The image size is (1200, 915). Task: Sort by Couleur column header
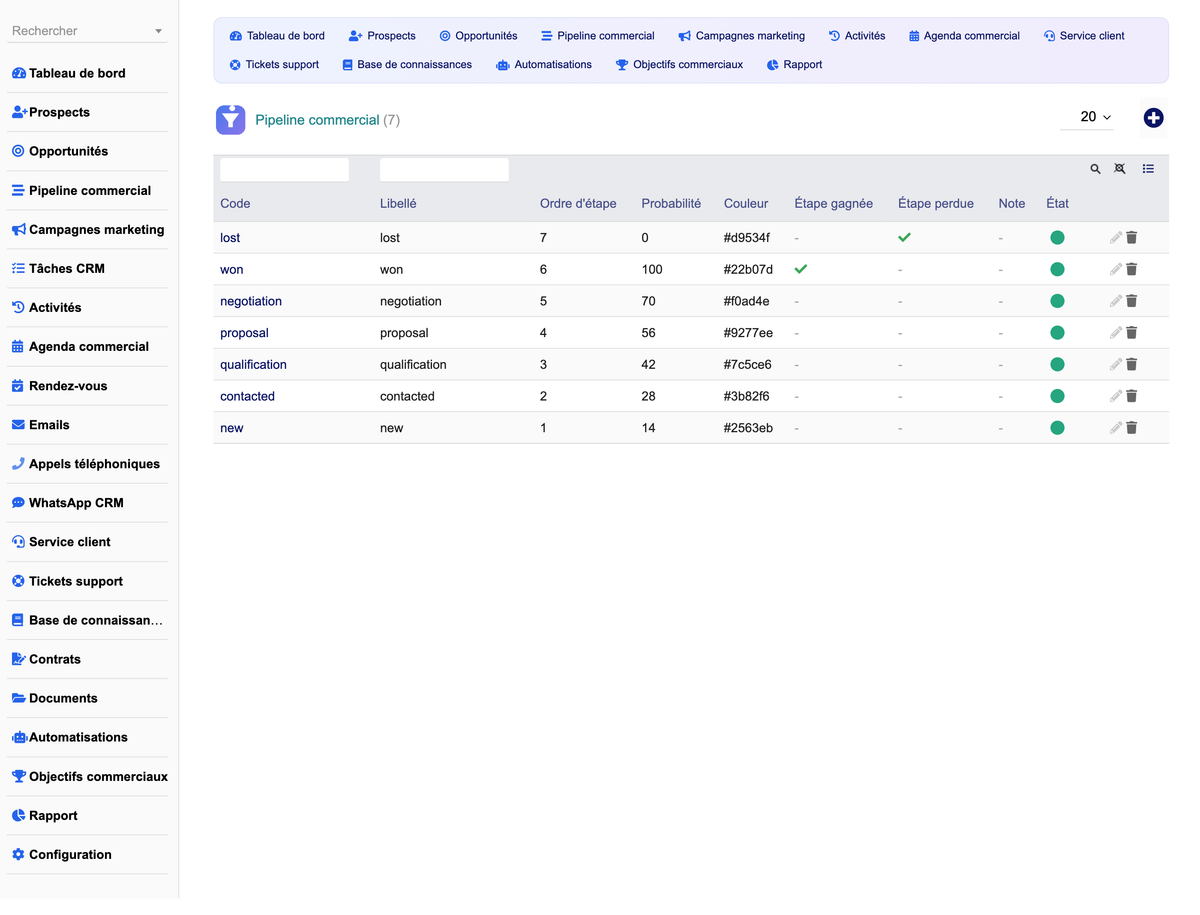point(746,203)
